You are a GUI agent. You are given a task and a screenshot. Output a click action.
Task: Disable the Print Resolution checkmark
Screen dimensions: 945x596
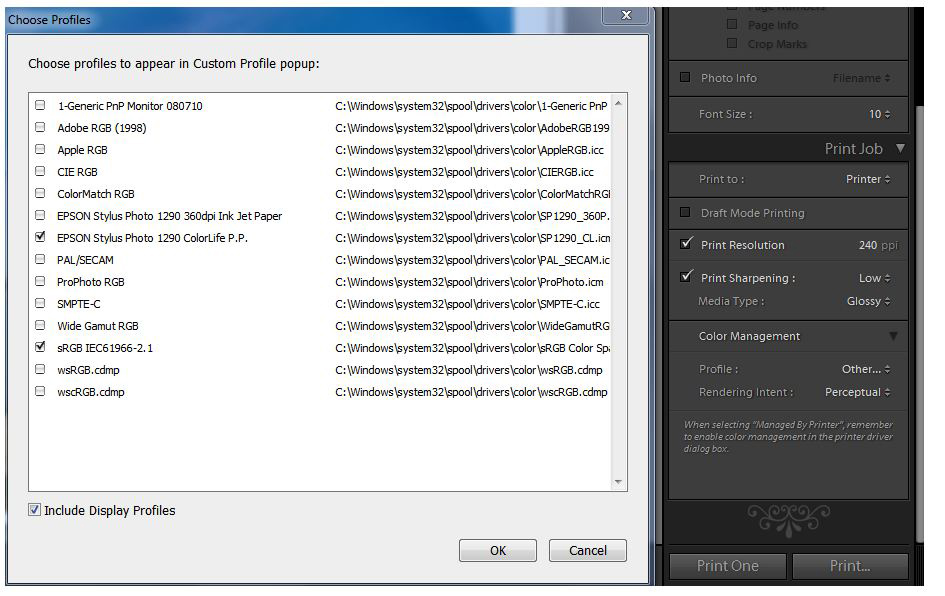(x=686, y=245)
